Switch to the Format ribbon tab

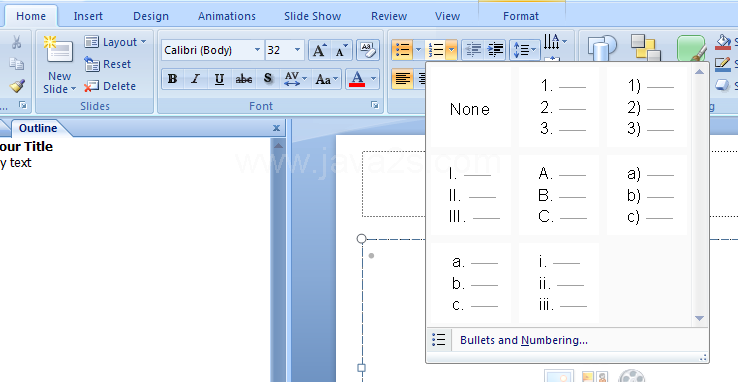(521, 16)
